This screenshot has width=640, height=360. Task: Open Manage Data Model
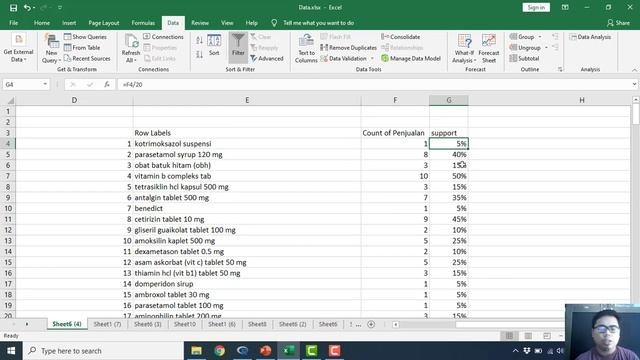[411, 58]
